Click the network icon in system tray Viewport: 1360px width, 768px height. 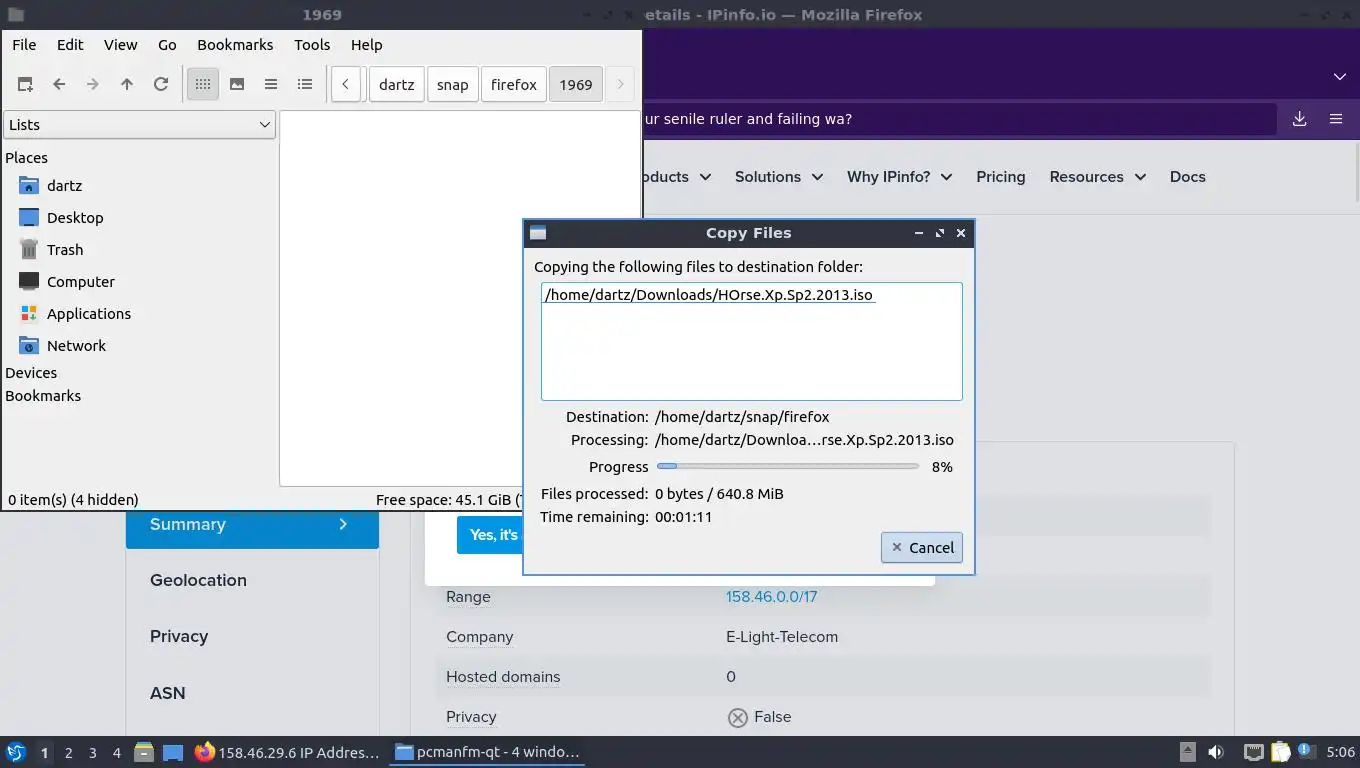point(1253,752)
